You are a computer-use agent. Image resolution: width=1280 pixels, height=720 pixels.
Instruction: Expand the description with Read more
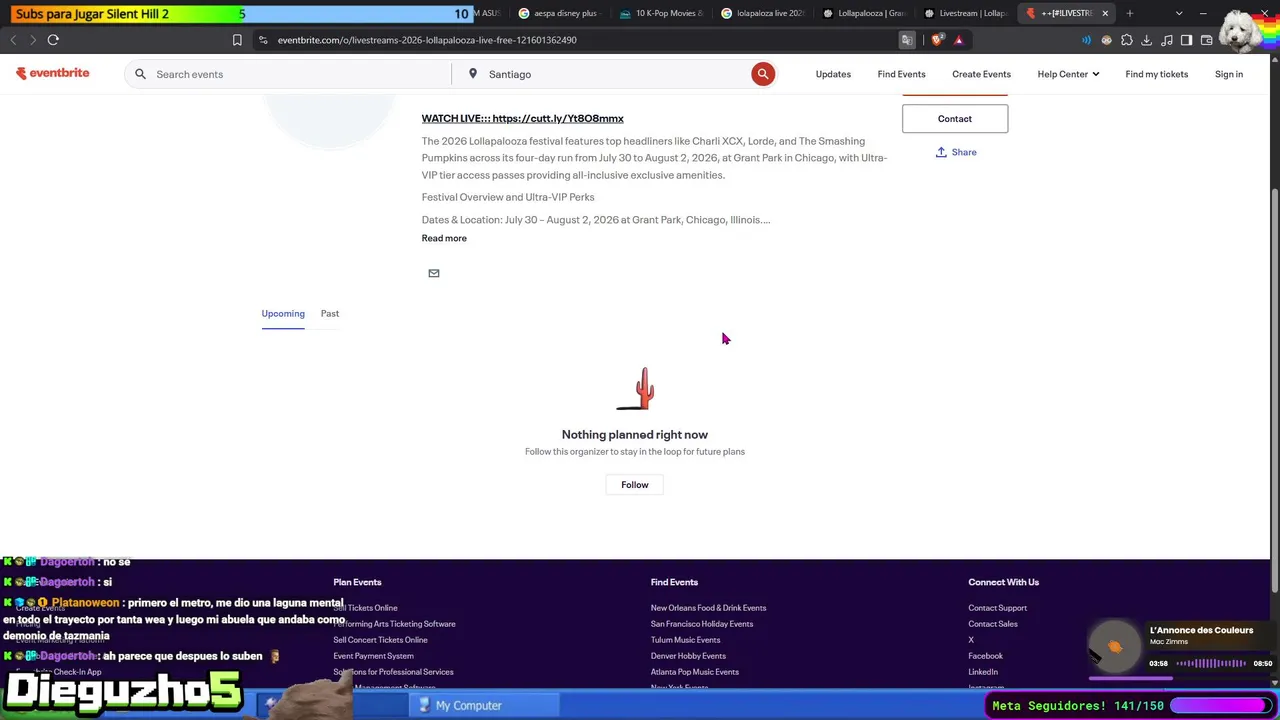tap(444, 238)
